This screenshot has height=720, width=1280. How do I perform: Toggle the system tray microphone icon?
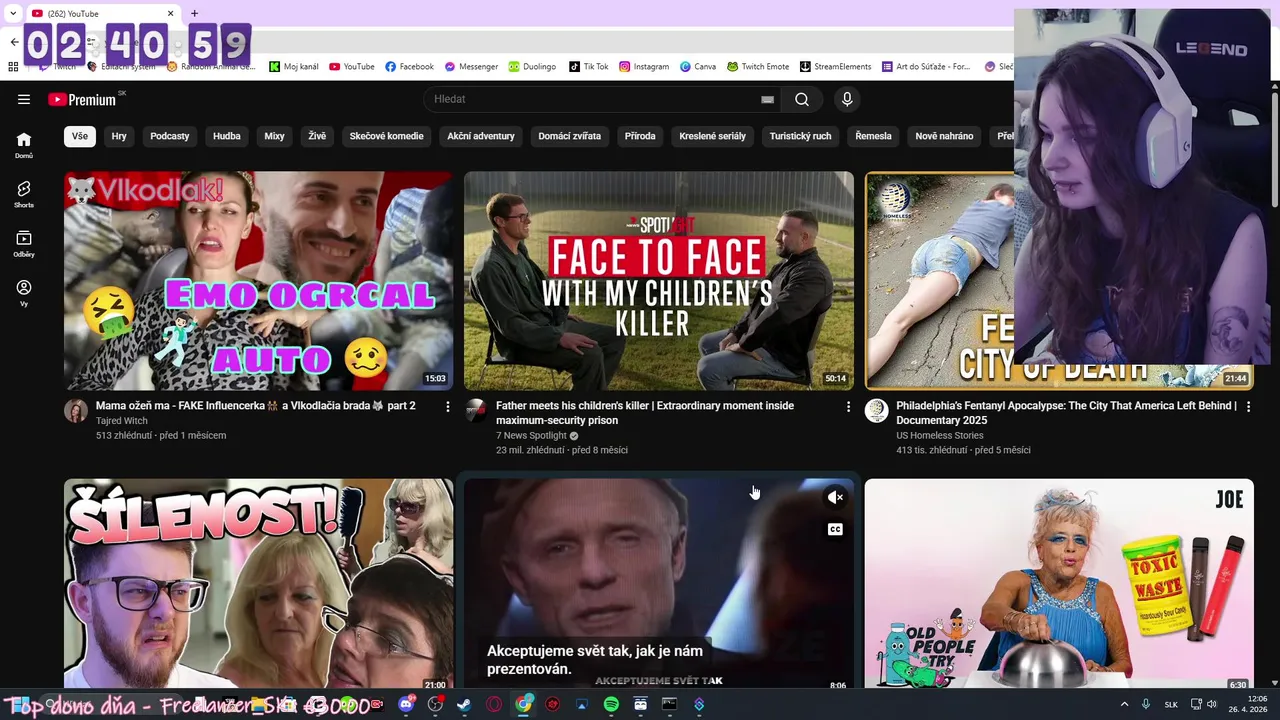[x=1146, y=705]
